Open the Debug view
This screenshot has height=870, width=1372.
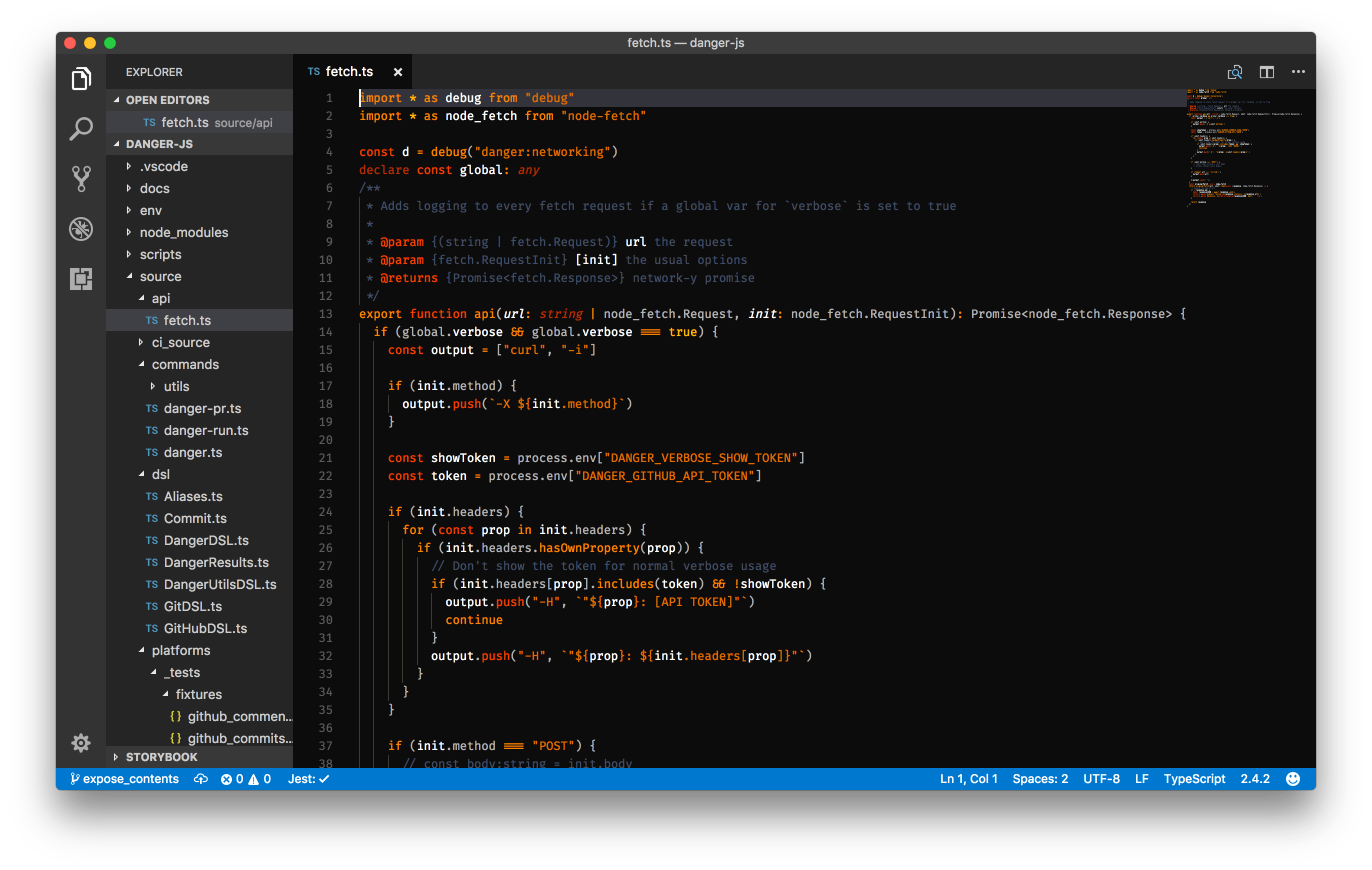pos(80,228)
